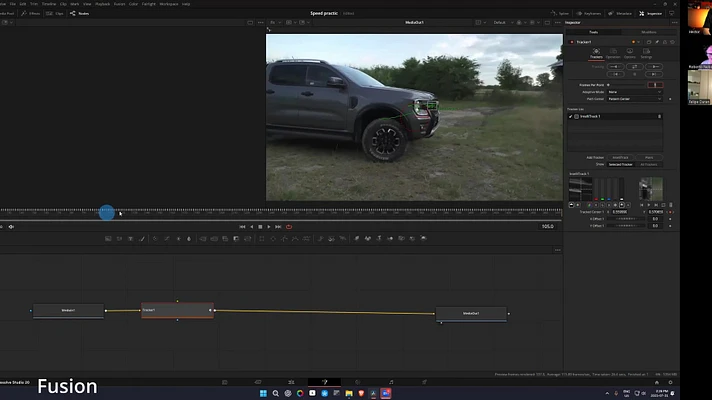
Task: Jump to the last frame
Action: (x=278, y=227)
